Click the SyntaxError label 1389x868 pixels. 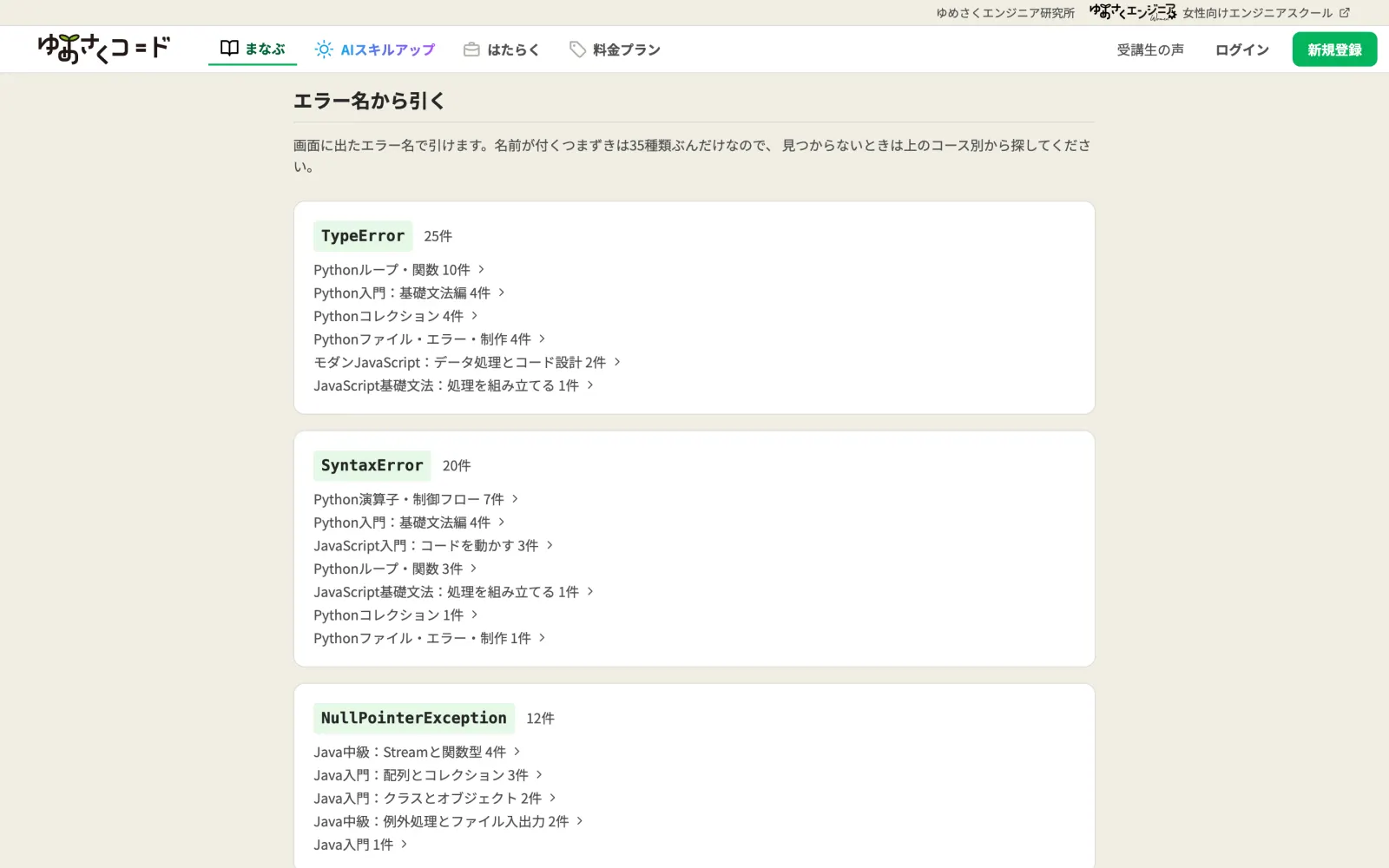point(372,465)
